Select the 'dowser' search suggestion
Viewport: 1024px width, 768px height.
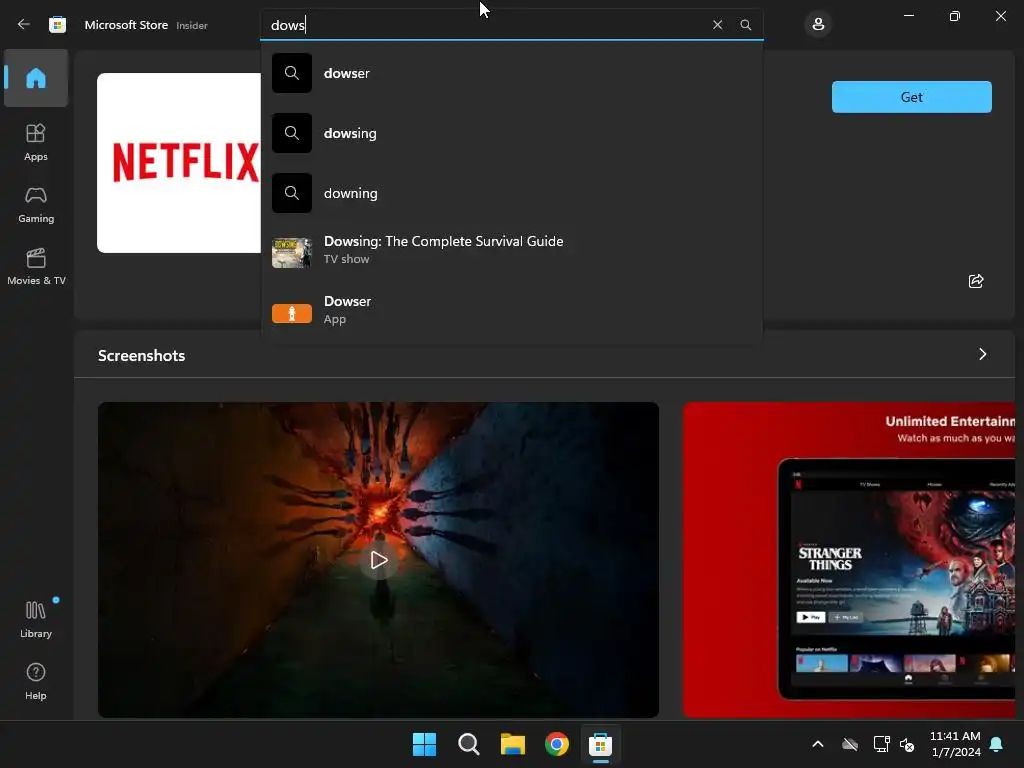[x=512, y=73]
